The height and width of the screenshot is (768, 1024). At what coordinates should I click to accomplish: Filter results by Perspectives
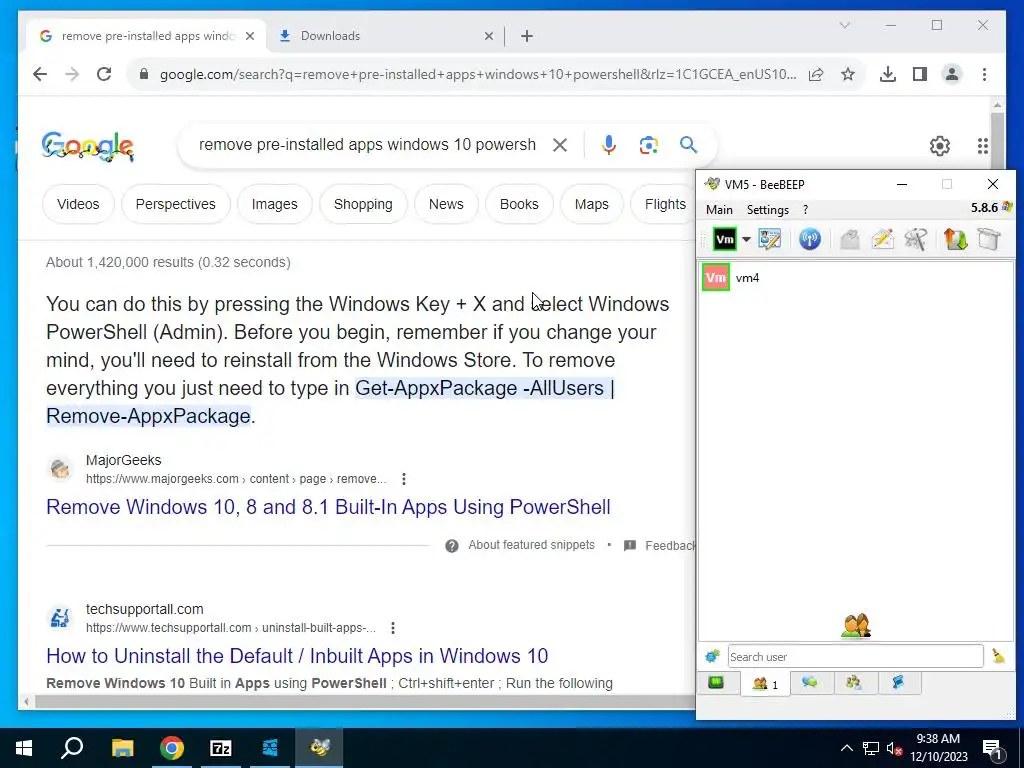176,204
